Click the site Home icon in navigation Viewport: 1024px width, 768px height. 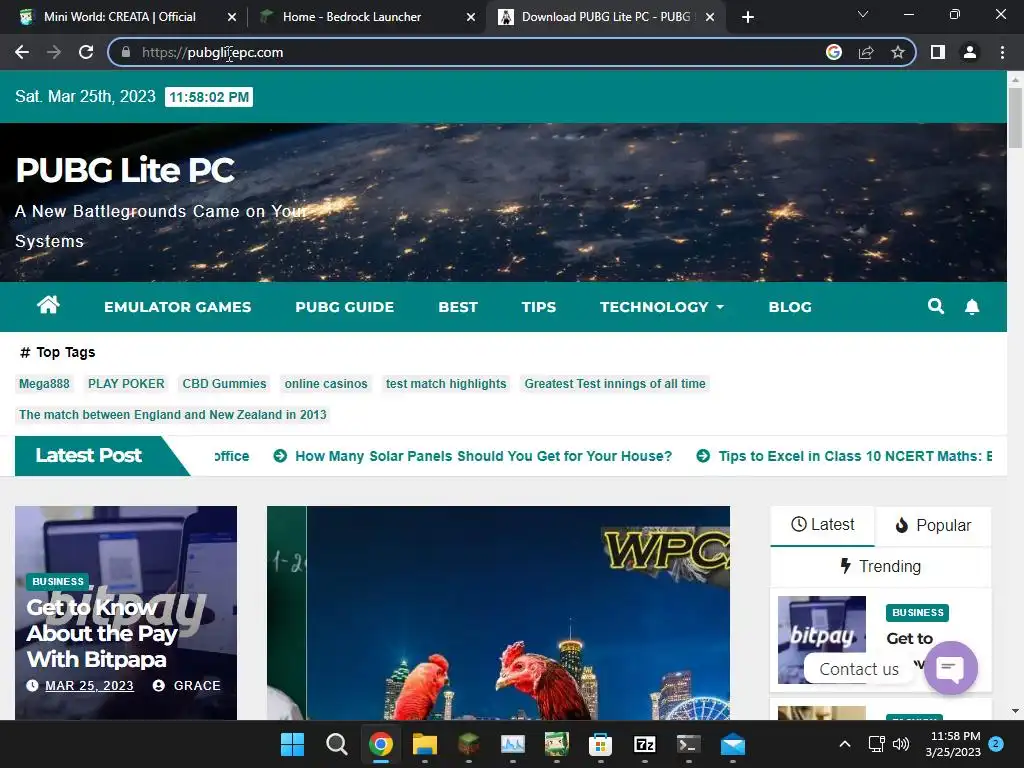(x=48, y=305)
